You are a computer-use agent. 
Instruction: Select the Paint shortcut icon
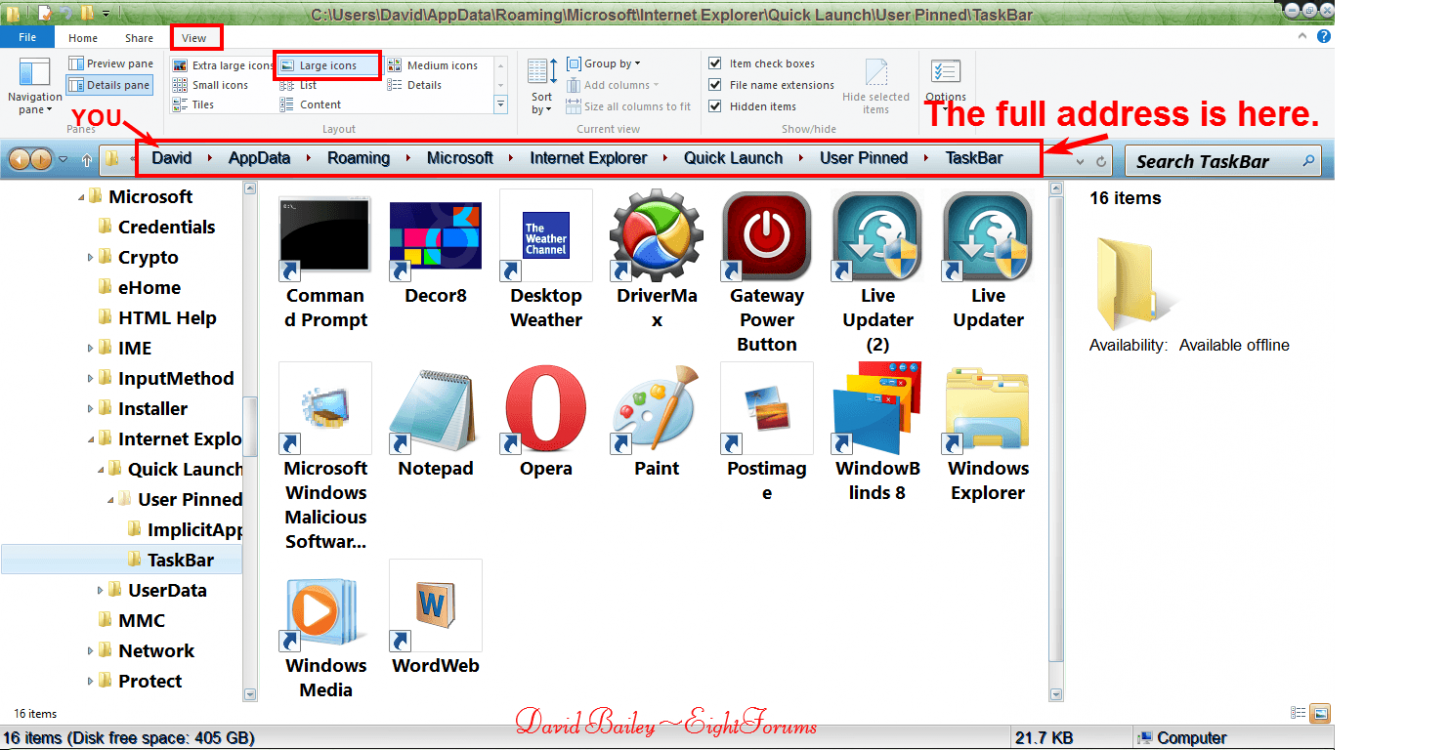pos(656,410)
